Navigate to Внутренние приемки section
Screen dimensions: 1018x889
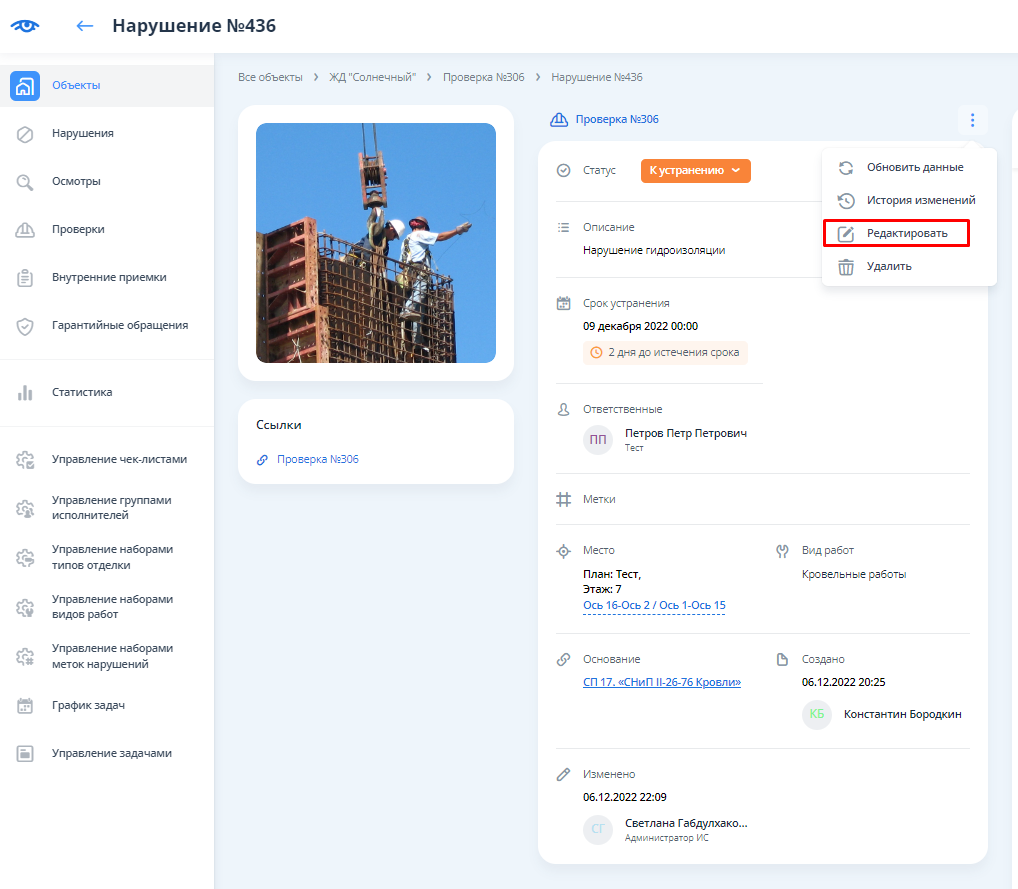click(x=109, y=278)
